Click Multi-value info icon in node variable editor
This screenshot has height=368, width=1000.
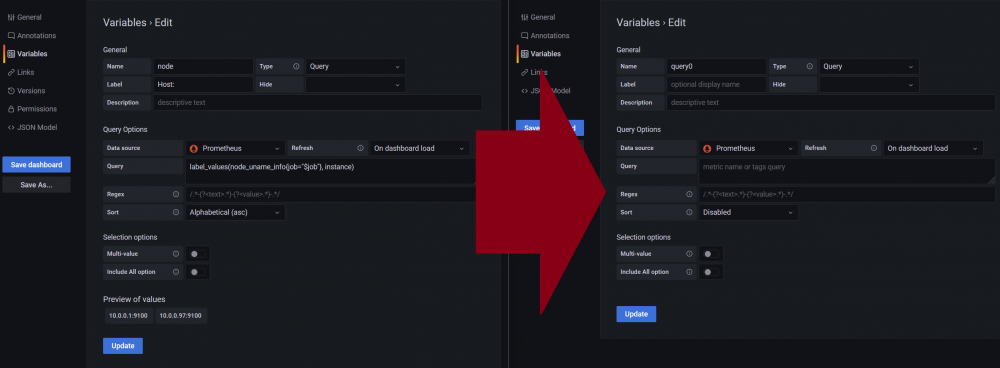tap(175, 254)
